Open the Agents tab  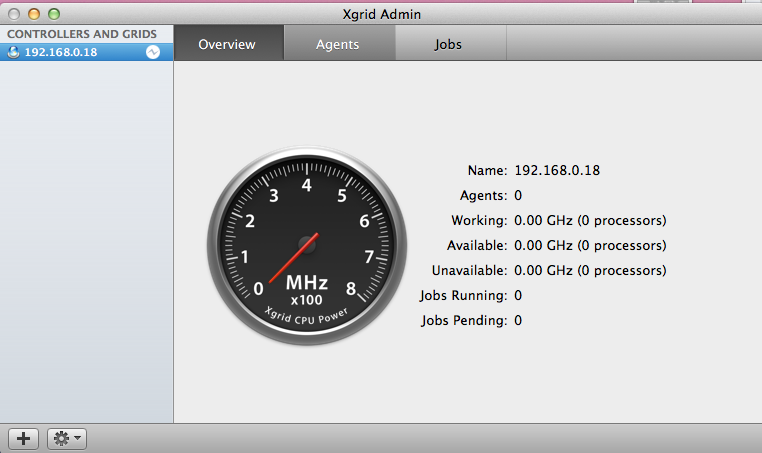(x=339, y=44)
